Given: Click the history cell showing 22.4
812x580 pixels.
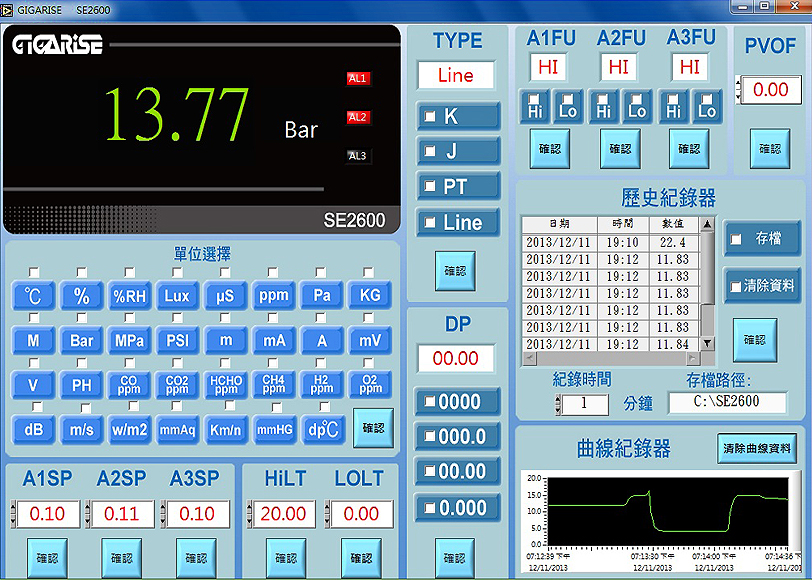Looking at the screenshot, I should click(x=673, y=242).
